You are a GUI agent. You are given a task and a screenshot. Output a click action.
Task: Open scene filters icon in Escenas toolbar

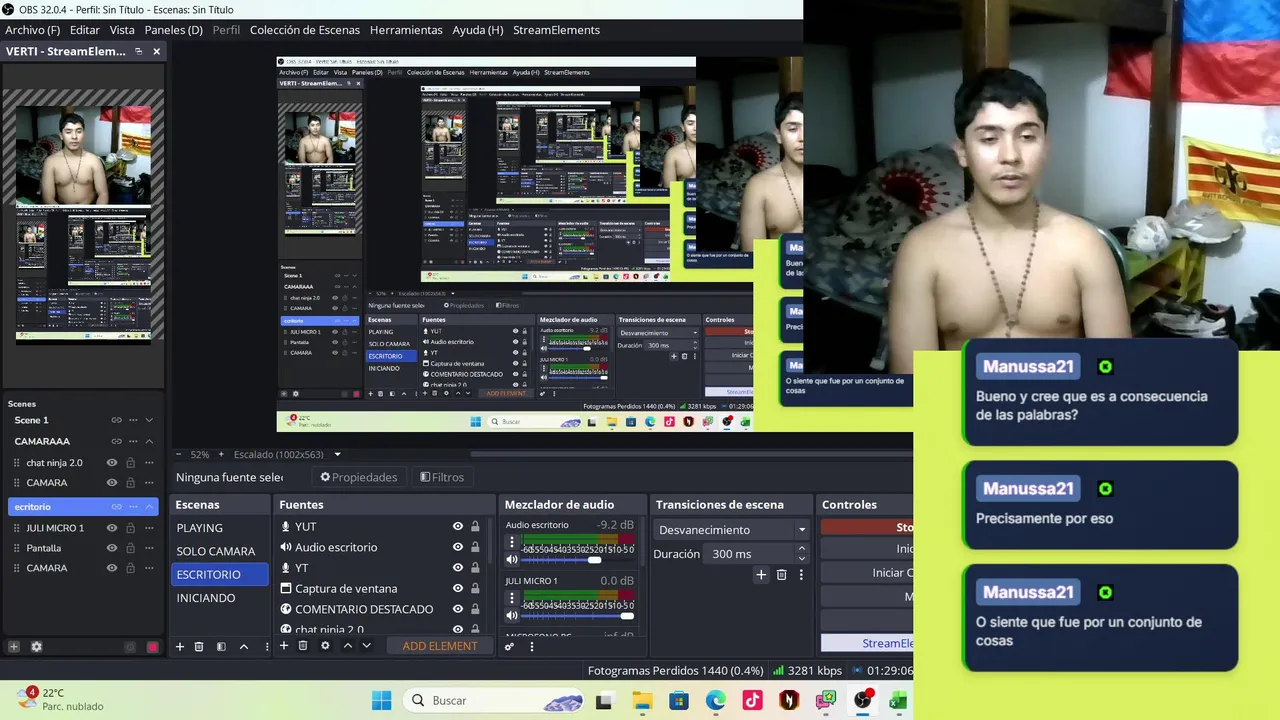221,647
